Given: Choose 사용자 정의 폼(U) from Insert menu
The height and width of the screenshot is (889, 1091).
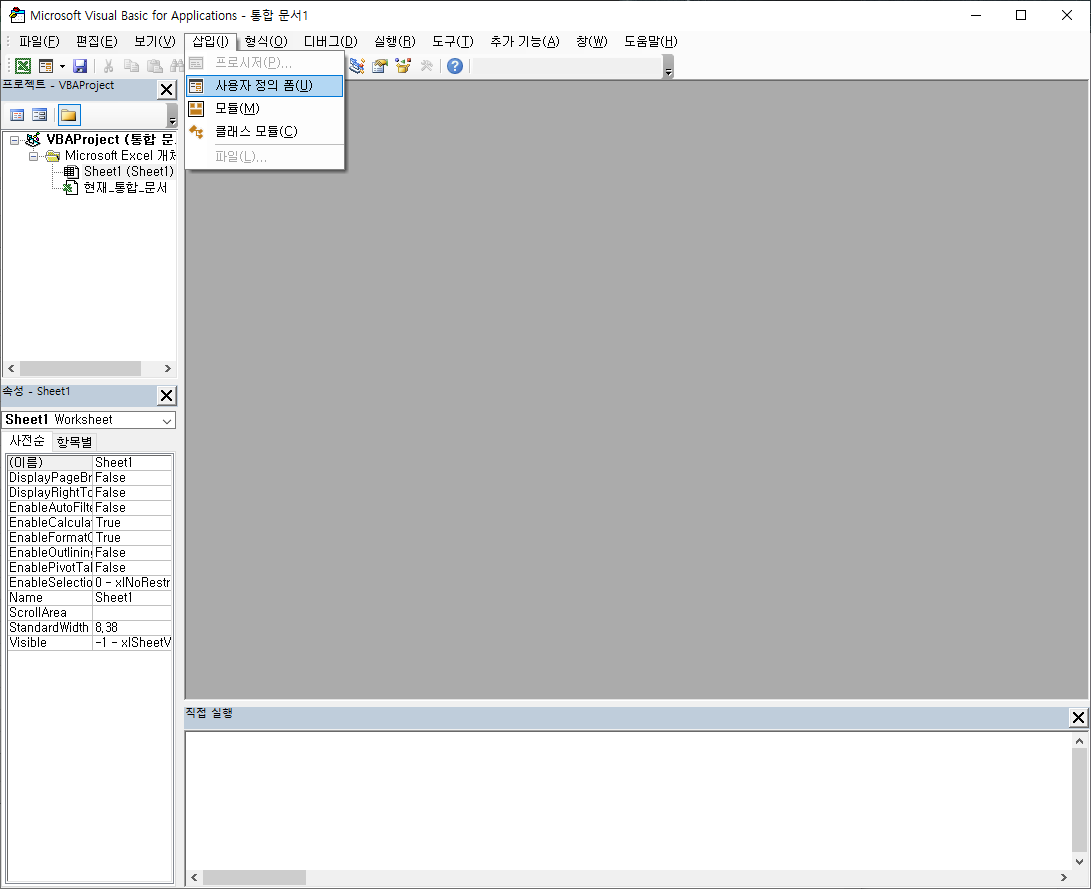Looking at the screenshot, I should pos(265,86).
